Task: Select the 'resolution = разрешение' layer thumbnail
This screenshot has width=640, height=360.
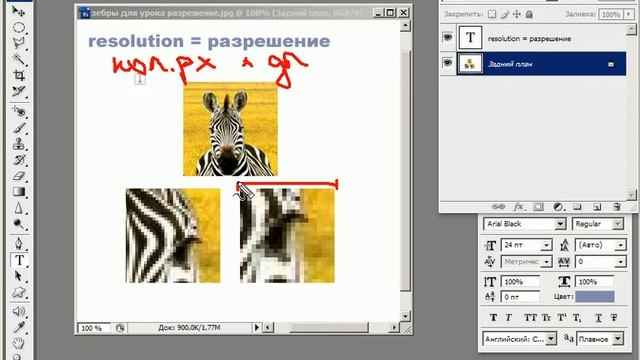Action: pos(470,38)
